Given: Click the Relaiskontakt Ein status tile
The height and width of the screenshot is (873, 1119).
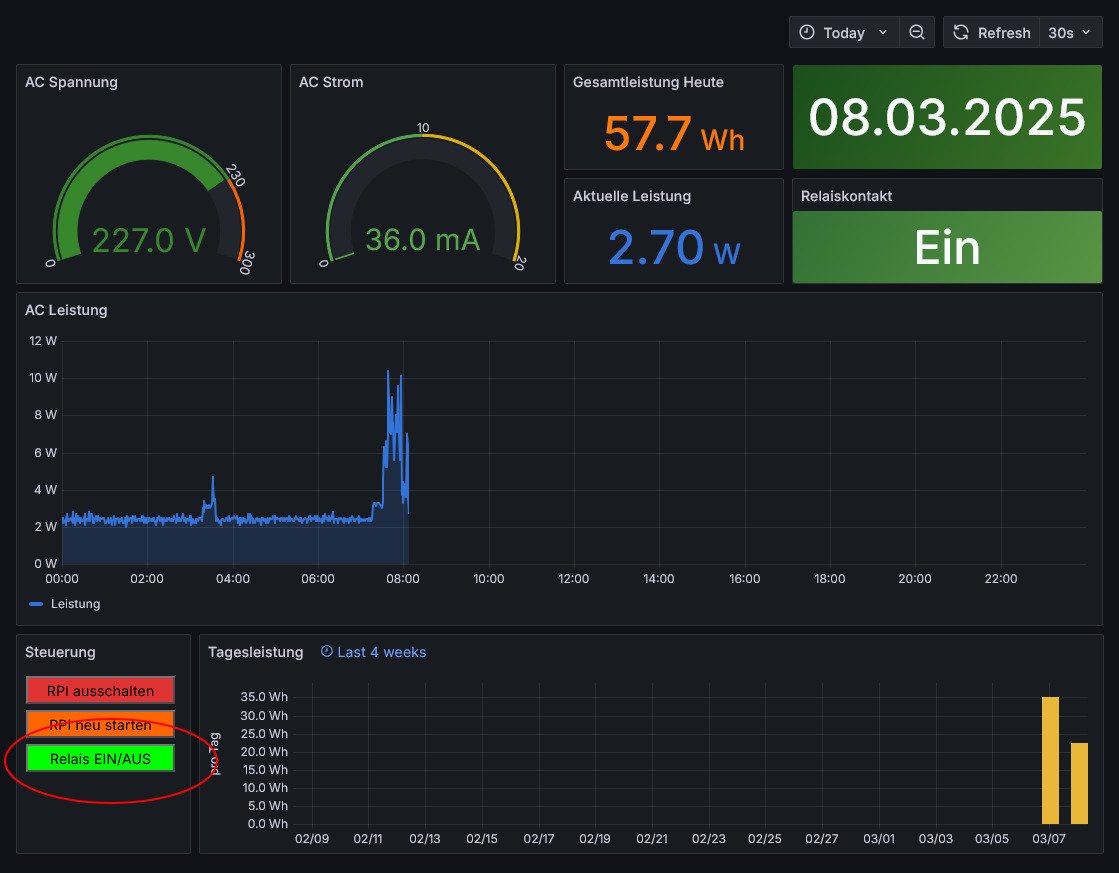Looking at the screenshot, I should coord(947,247).
